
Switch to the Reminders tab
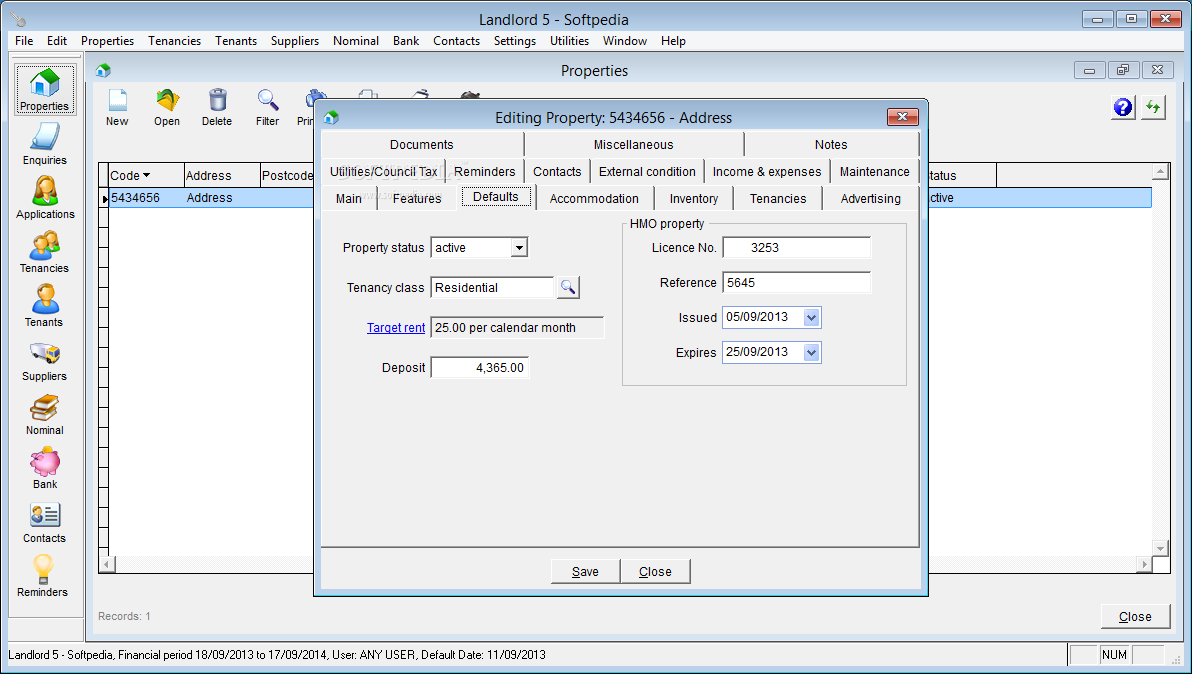[485, 172]
